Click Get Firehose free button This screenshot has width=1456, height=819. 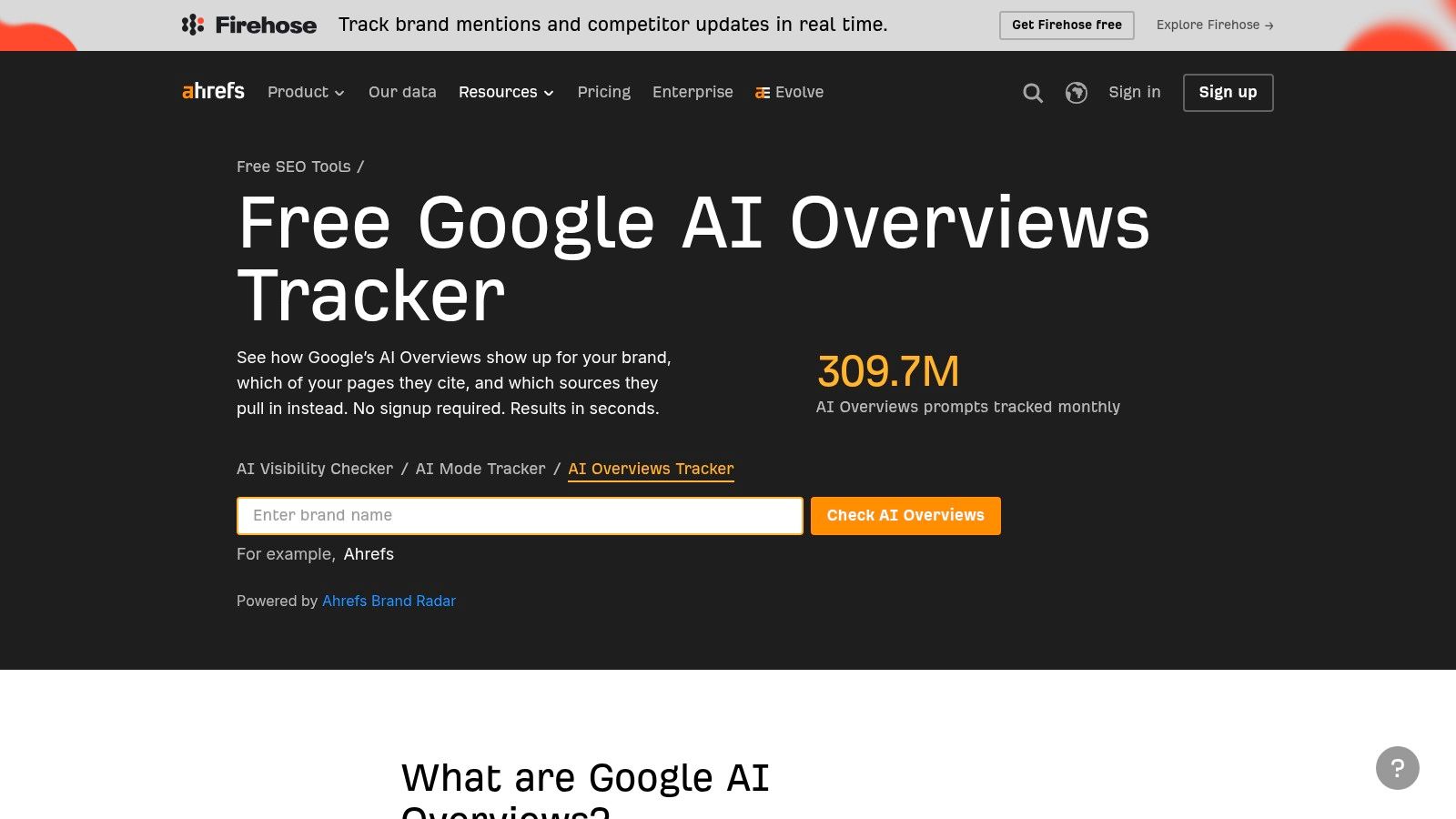1067,25
